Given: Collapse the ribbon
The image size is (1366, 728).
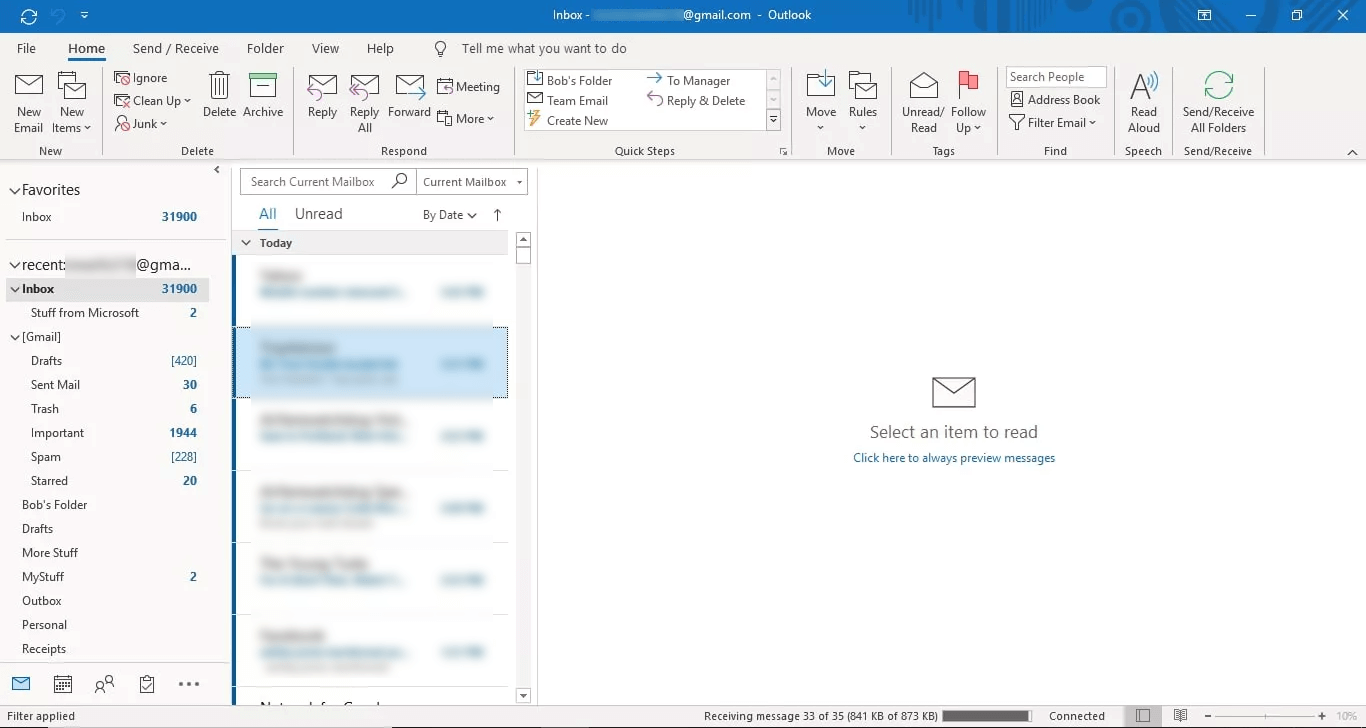Looking at the screenshot, I should coord(1352,152).
